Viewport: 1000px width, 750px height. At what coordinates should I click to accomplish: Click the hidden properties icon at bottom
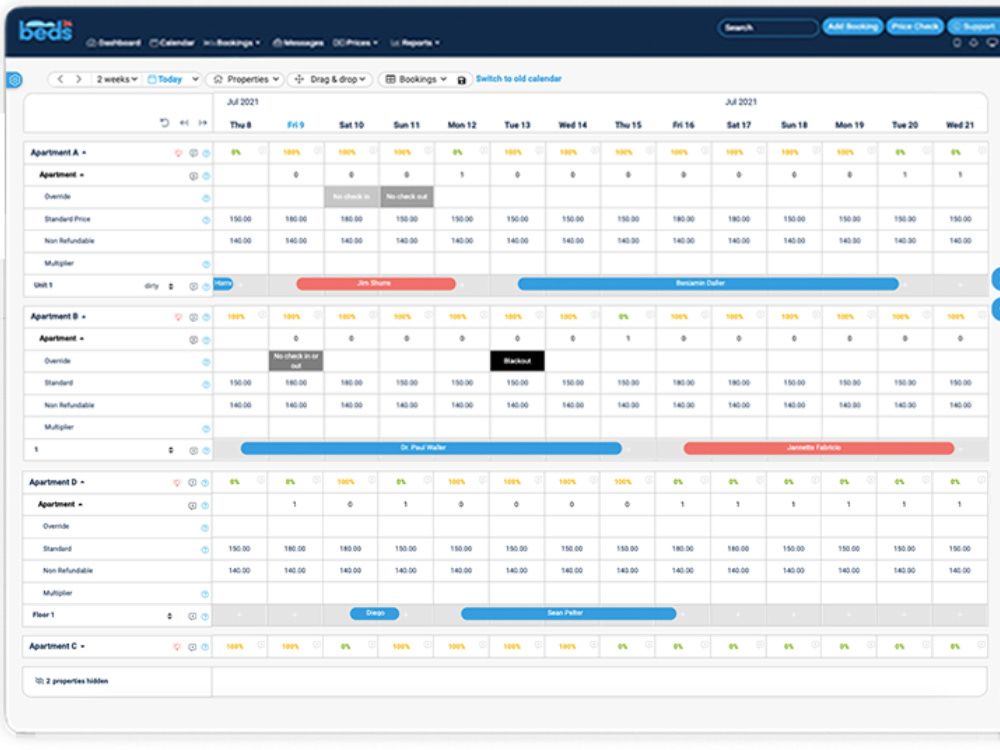pos(39,681)
